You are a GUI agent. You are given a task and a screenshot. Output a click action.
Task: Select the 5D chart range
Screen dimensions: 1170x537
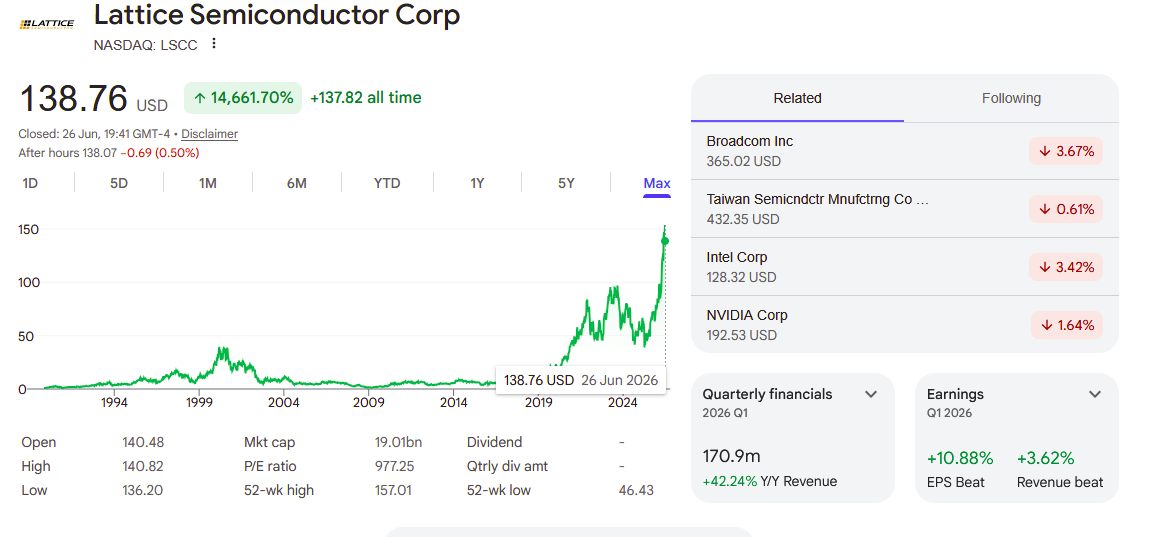click(119, 183)
